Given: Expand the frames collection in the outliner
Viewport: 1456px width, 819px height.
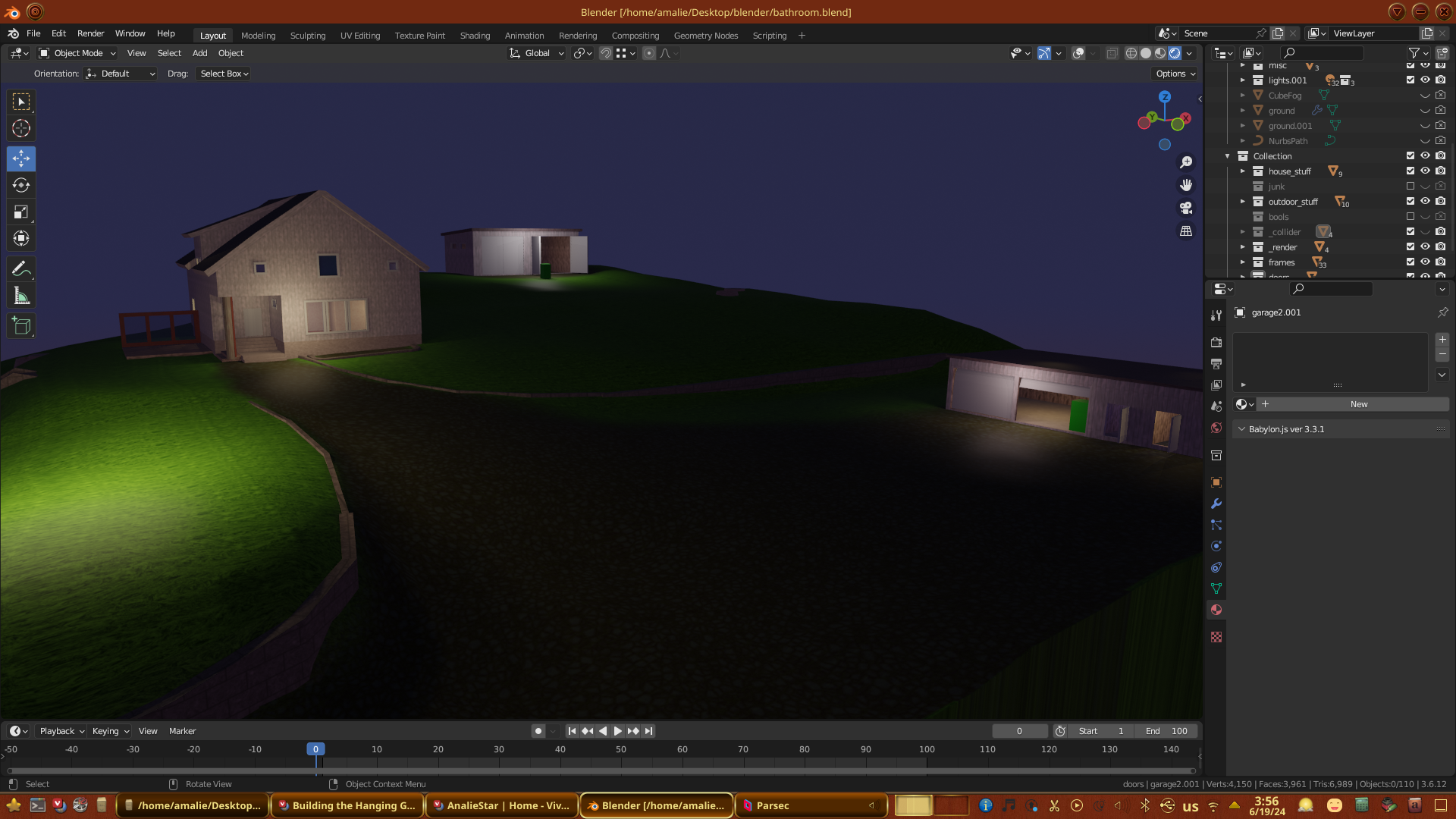Looking at the screenshot, I should (x=1243, y=262).
